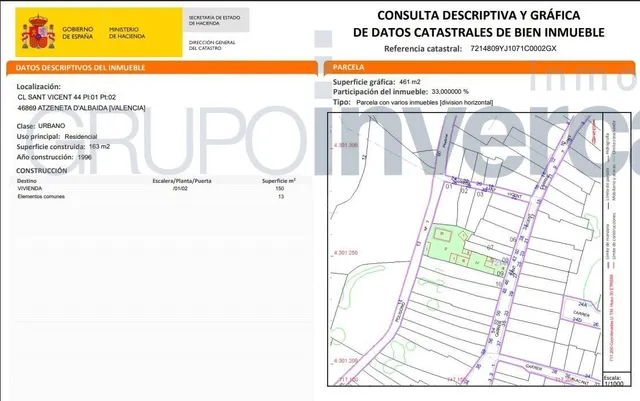Click the Uso principal value Residencial
Image resolution: width=640 pixels, height=401 pixels.
pyautogui.click(x=81, y=136)
